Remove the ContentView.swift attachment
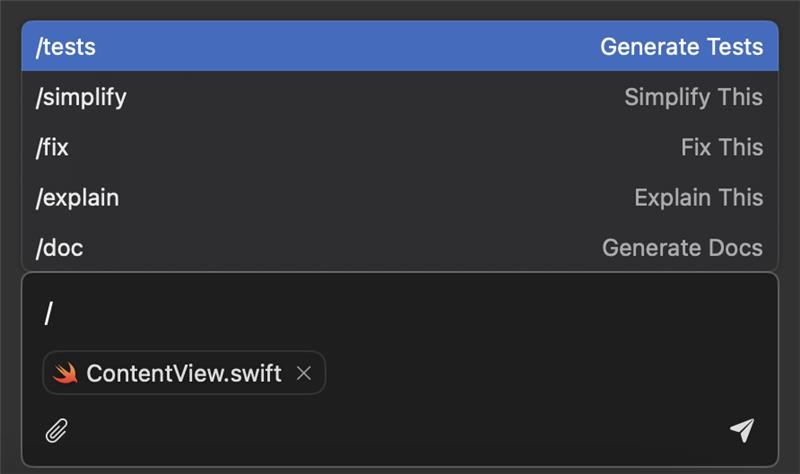The width and height of the screenshot is (800, 474). coord(304,373)
